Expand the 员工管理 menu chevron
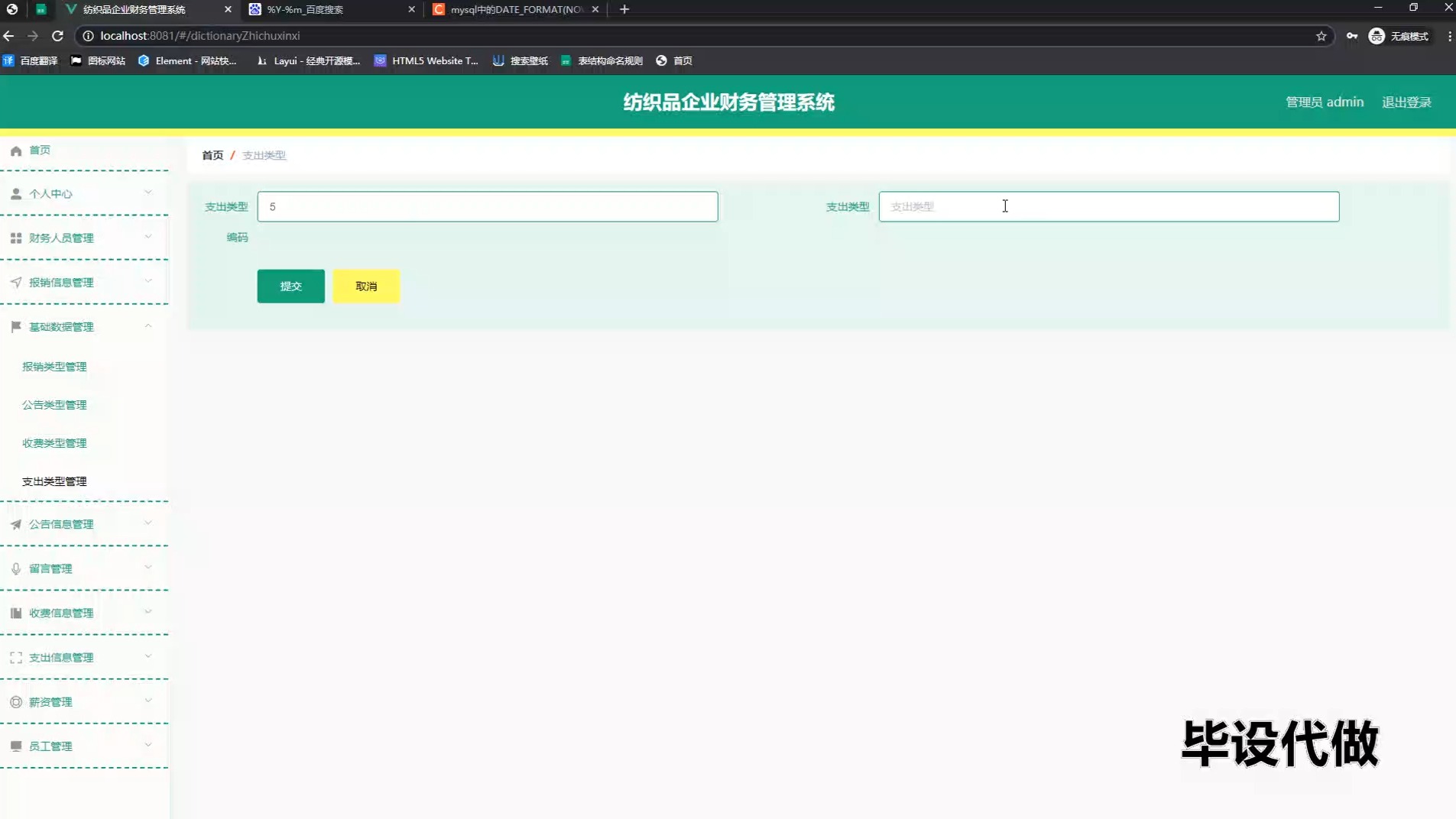1456x819 pixels. [148, 744]
